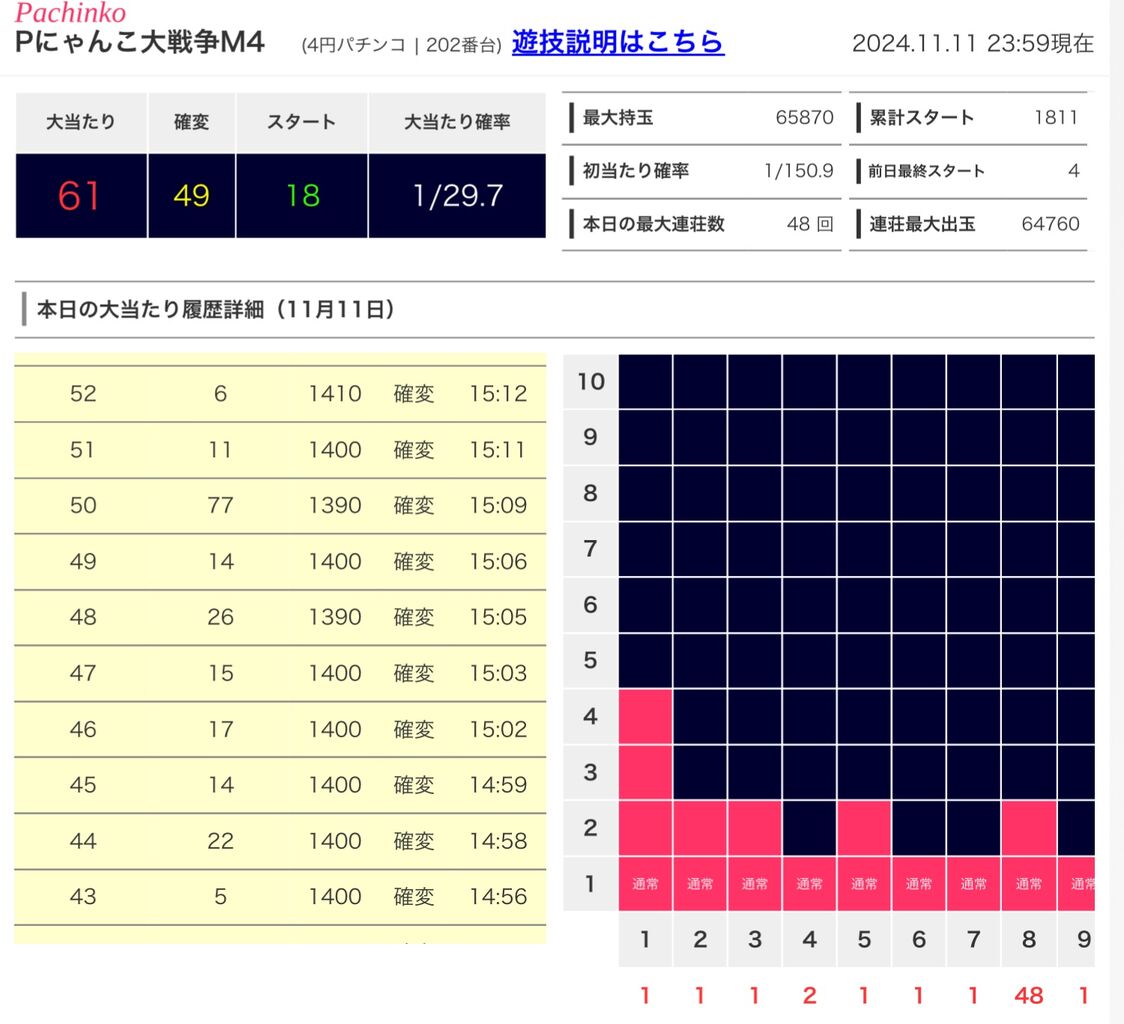Click the 累計スタート value 1811

[x=1056, y=118]
